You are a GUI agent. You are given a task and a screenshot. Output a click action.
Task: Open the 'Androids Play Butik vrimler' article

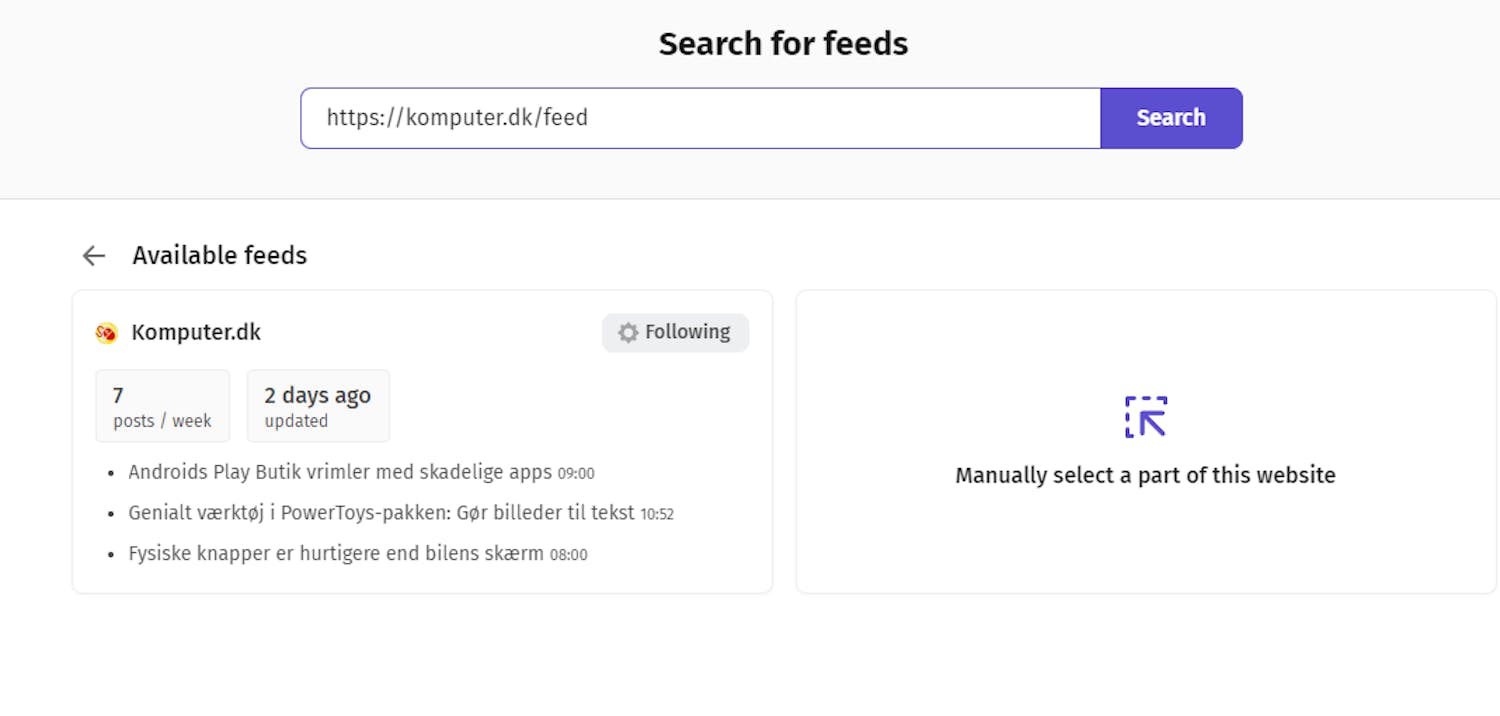tap(340, 472)
